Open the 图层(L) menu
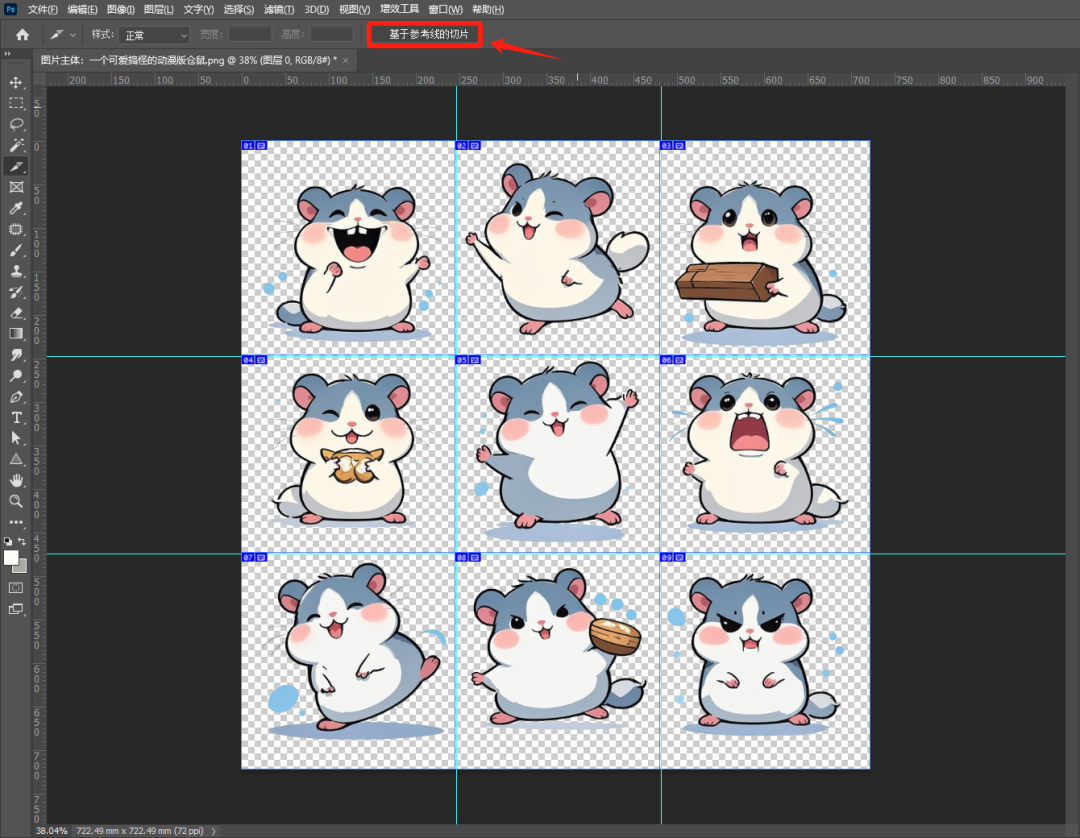 [x=159, y=10]
